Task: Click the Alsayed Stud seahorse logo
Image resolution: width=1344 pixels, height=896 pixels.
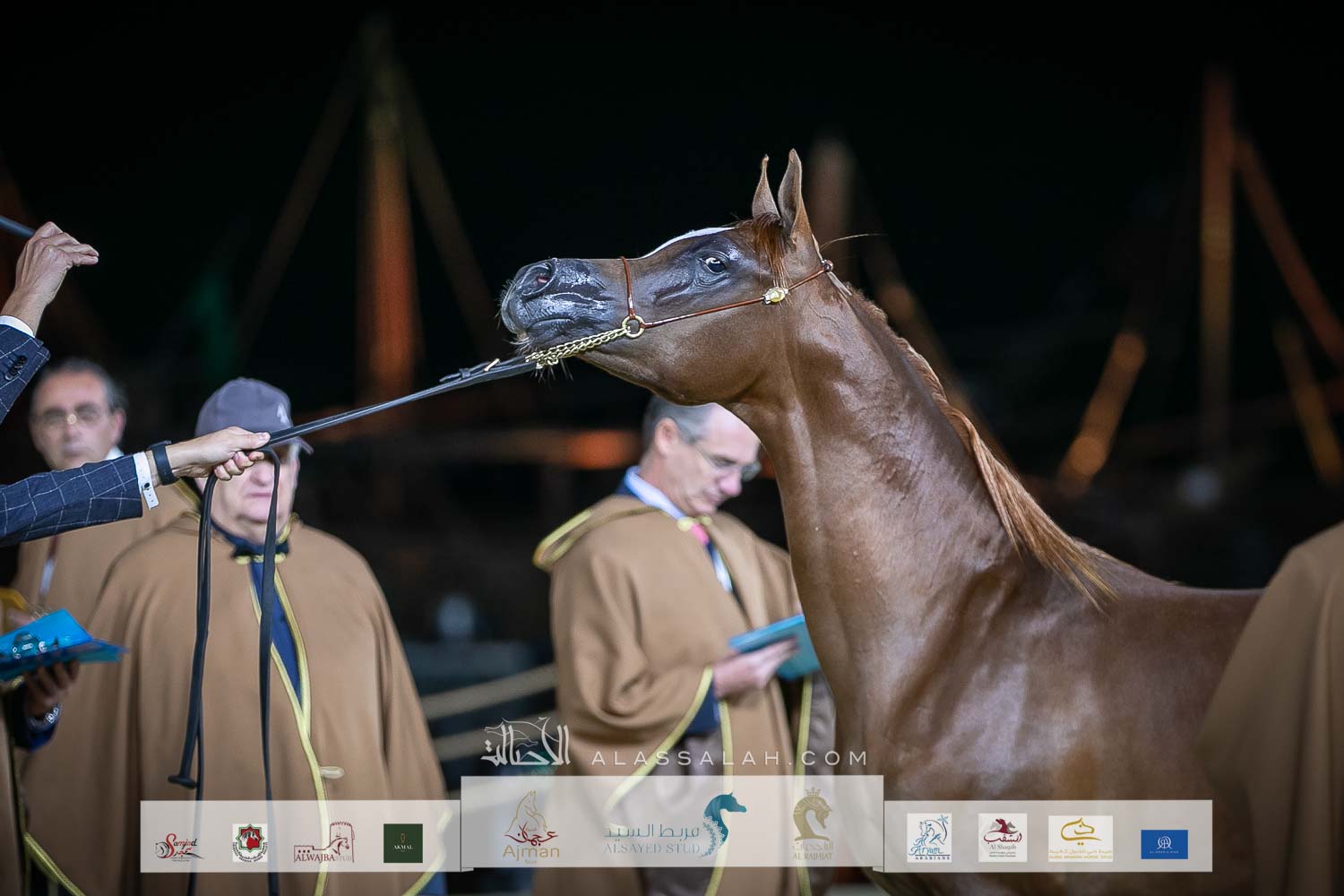Action: tap(724, 826)
